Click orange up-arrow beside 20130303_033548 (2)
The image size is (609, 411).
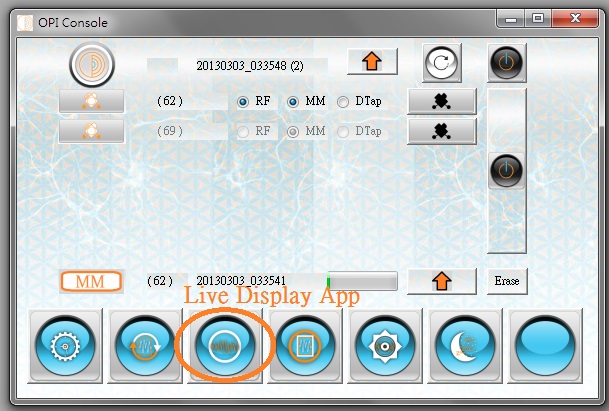(372, 61)
